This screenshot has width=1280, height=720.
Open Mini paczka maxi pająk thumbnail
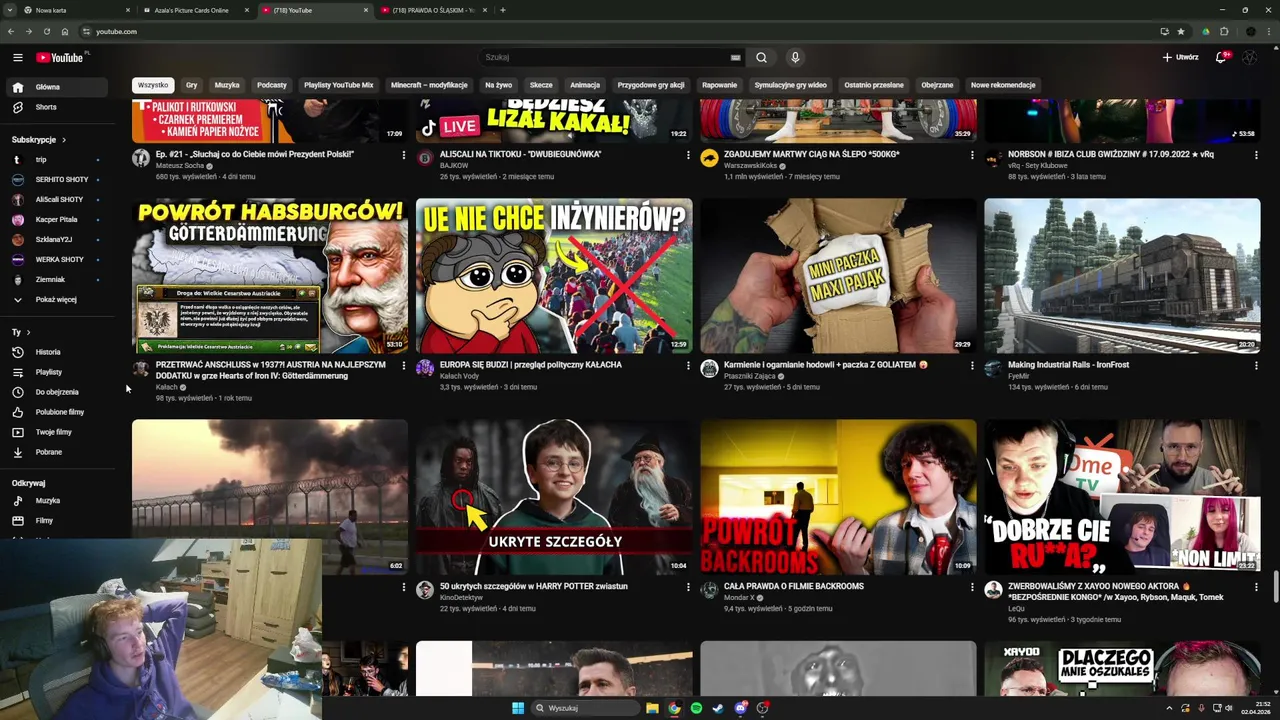point(838,276)
